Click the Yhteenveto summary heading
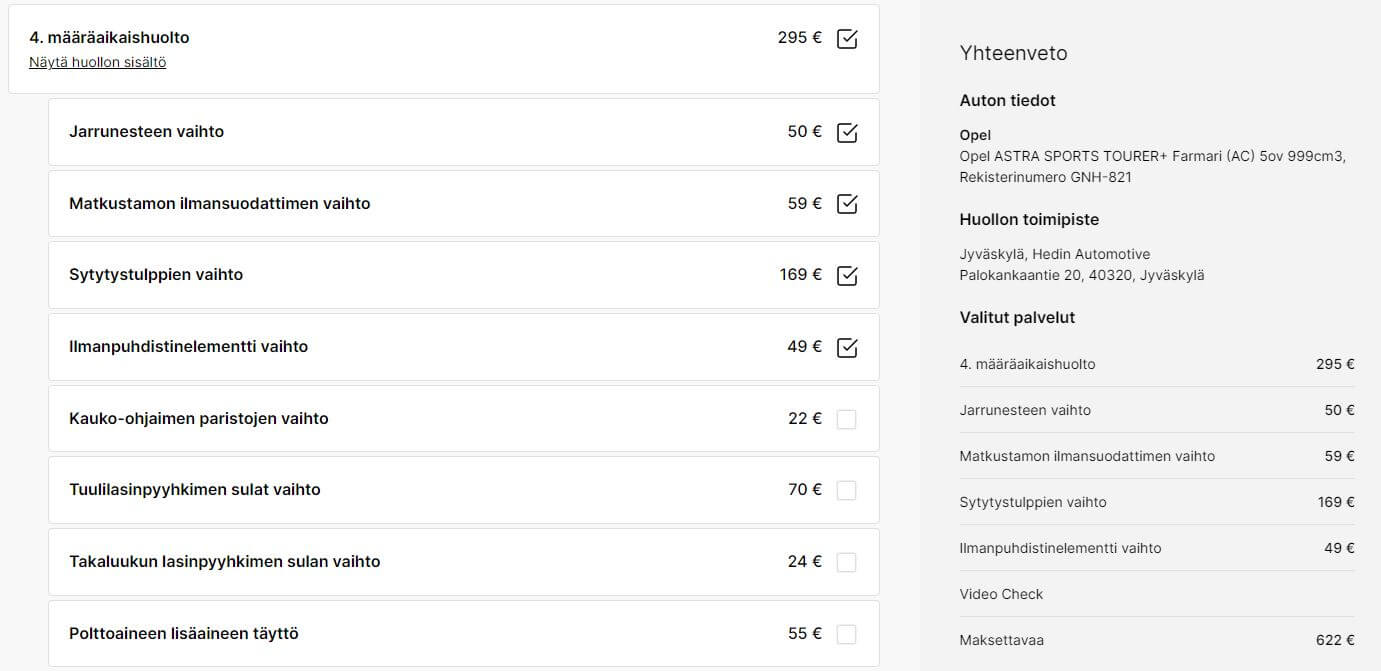 pos(1013,53)
